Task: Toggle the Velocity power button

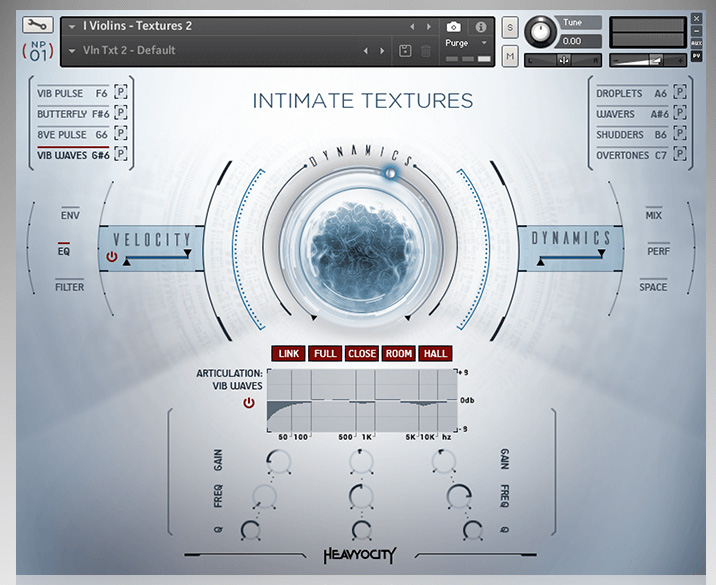Action: 112,257
